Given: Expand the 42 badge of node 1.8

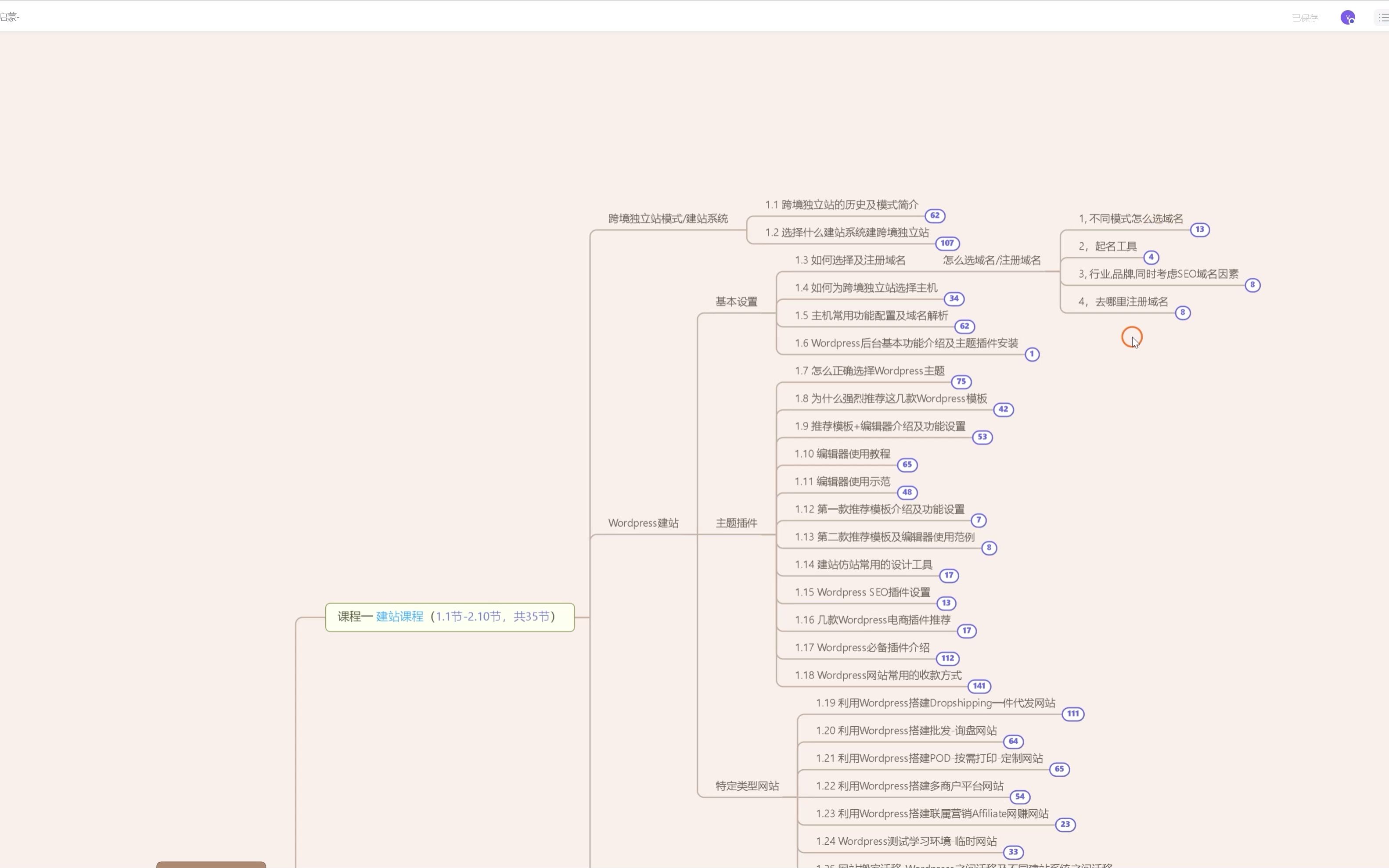Looking at the screenshot, I should coord(1003,409).
